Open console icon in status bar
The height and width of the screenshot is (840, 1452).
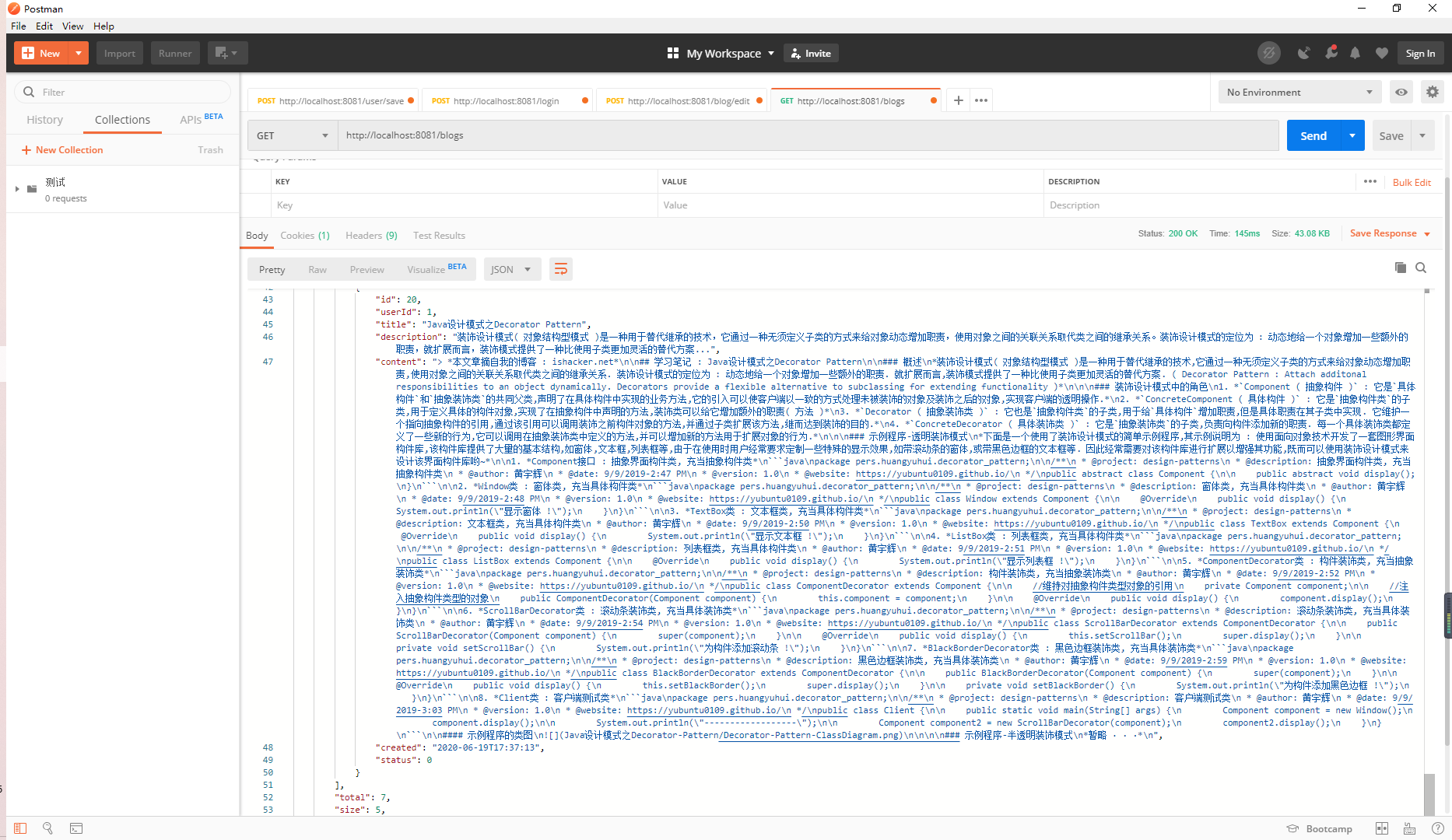[x=76, y=828]
